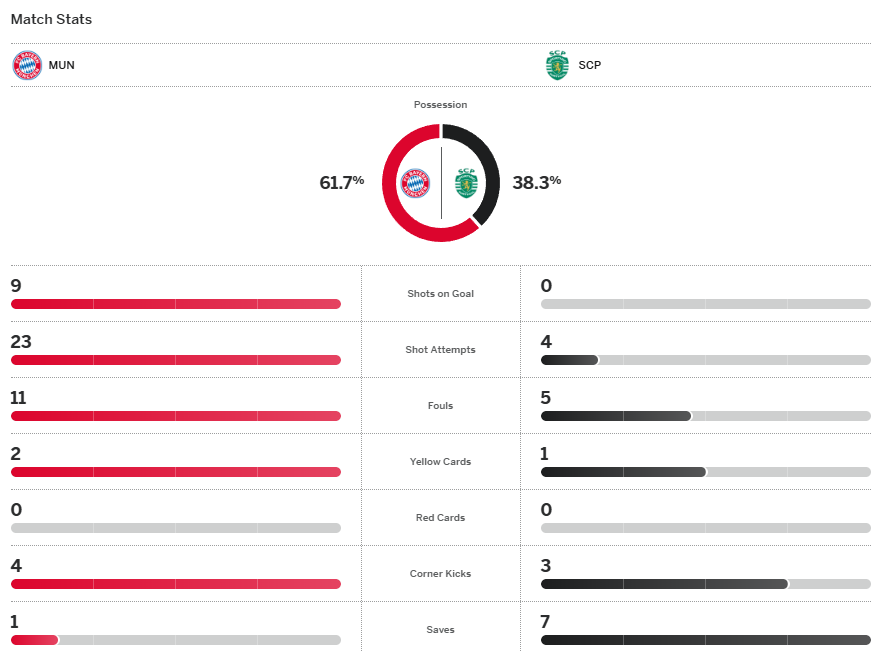Click the SCP Shot Attempts bar
Viewport: 882px width, 651px height.
pyautogui.click(x=705, y=360)
